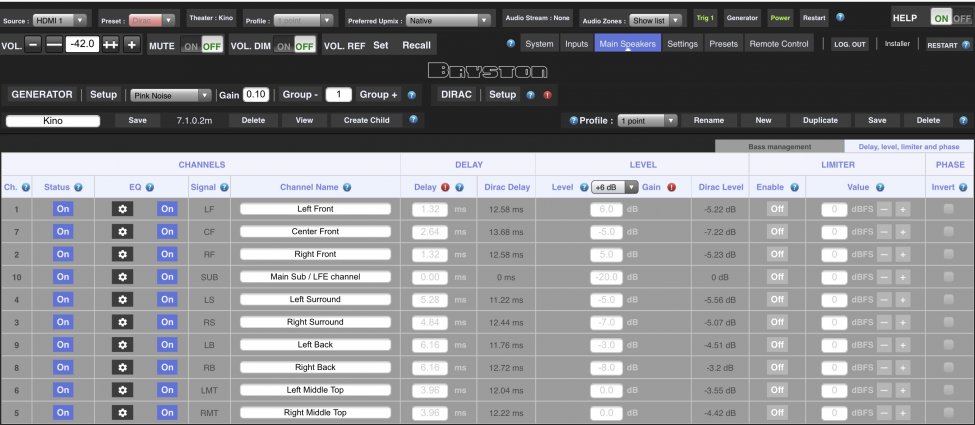Switch to the System tab
This screenshot has width=975, height=425.
point(539,44)
